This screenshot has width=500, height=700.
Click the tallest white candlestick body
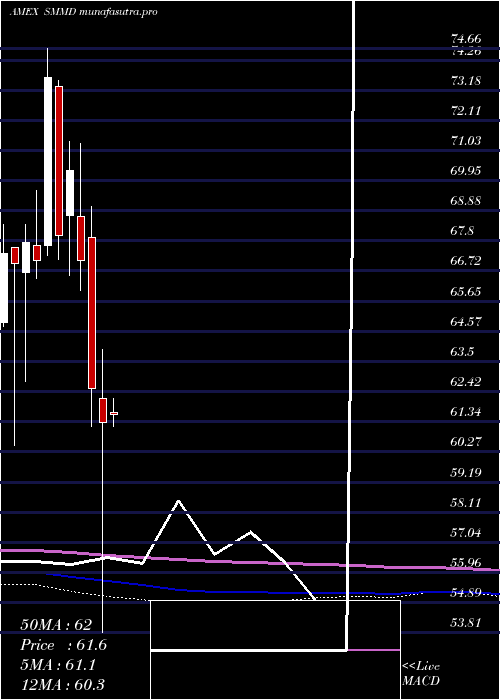48,161
